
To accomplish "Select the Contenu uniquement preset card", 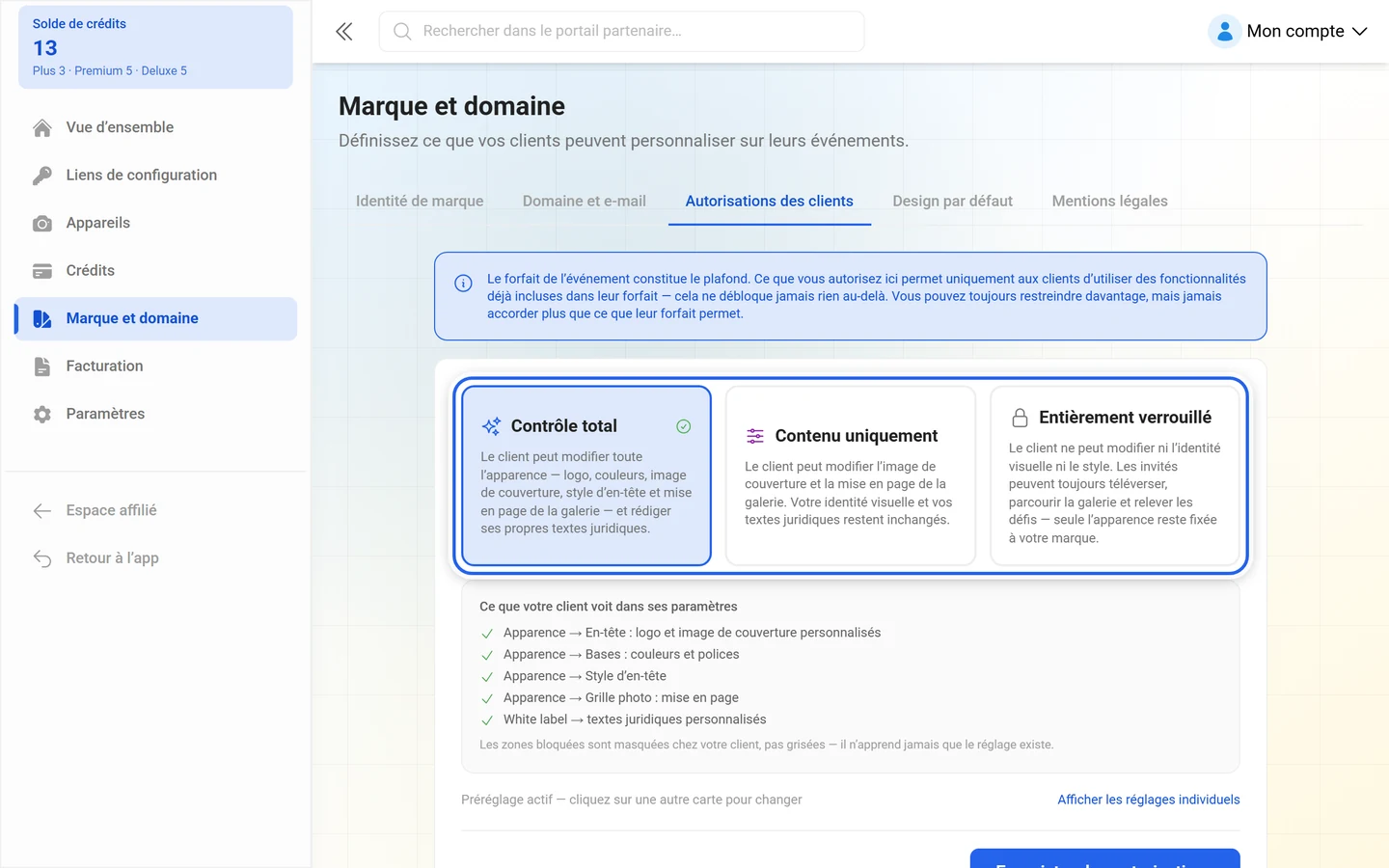I will [851, 475].
